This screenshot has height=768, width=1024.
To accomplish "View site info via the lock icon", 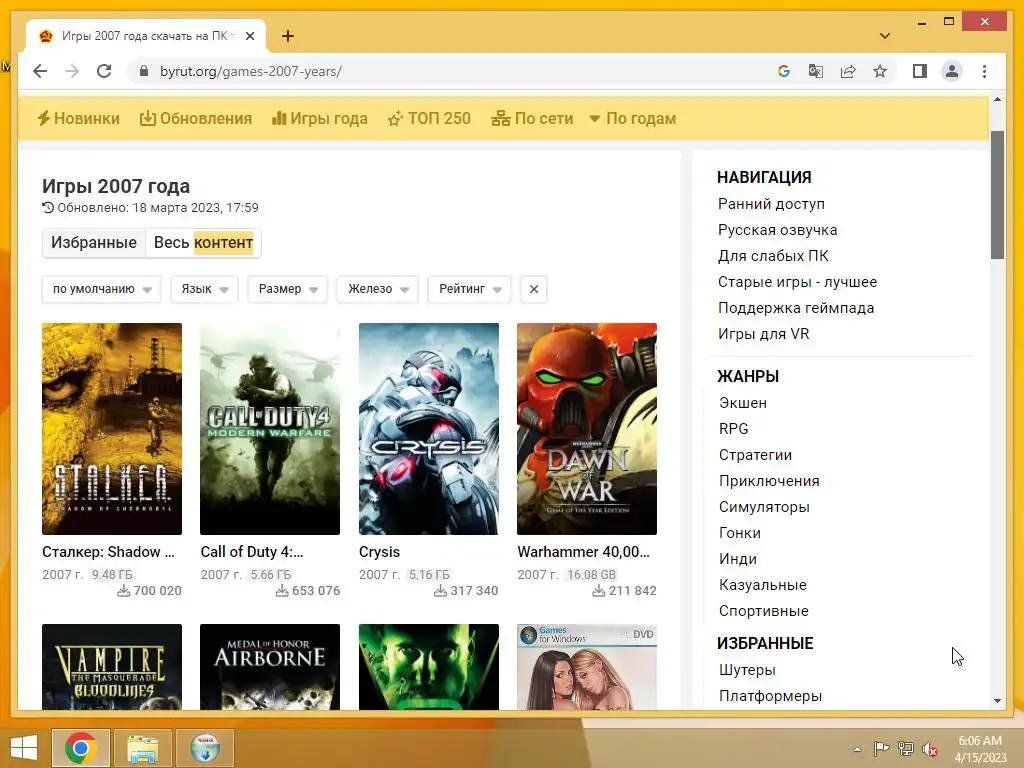I will point(144,71).
